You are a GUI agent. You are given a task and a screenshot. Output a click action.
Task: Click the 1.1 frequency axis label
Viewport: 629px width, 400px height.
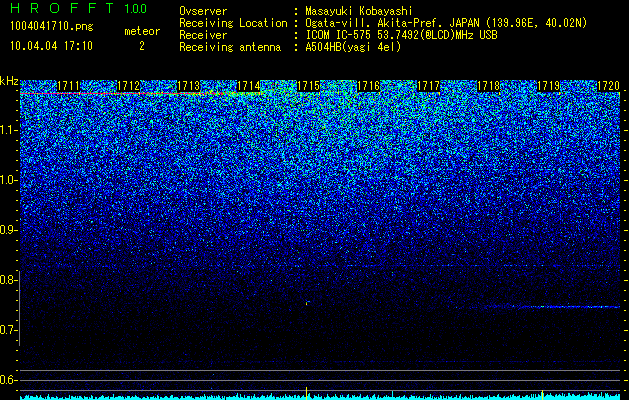point(9,130)
